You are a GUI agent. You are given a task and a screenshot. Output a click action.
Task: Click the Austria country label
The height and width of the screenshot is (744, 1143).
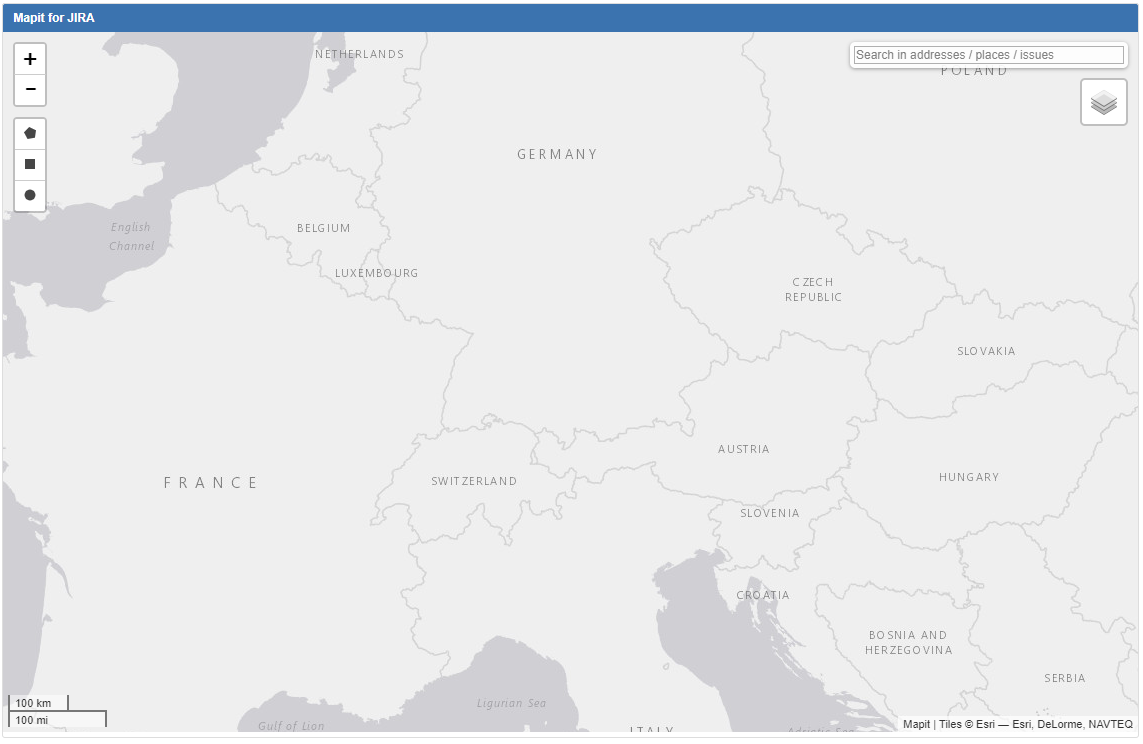point(744,449)
